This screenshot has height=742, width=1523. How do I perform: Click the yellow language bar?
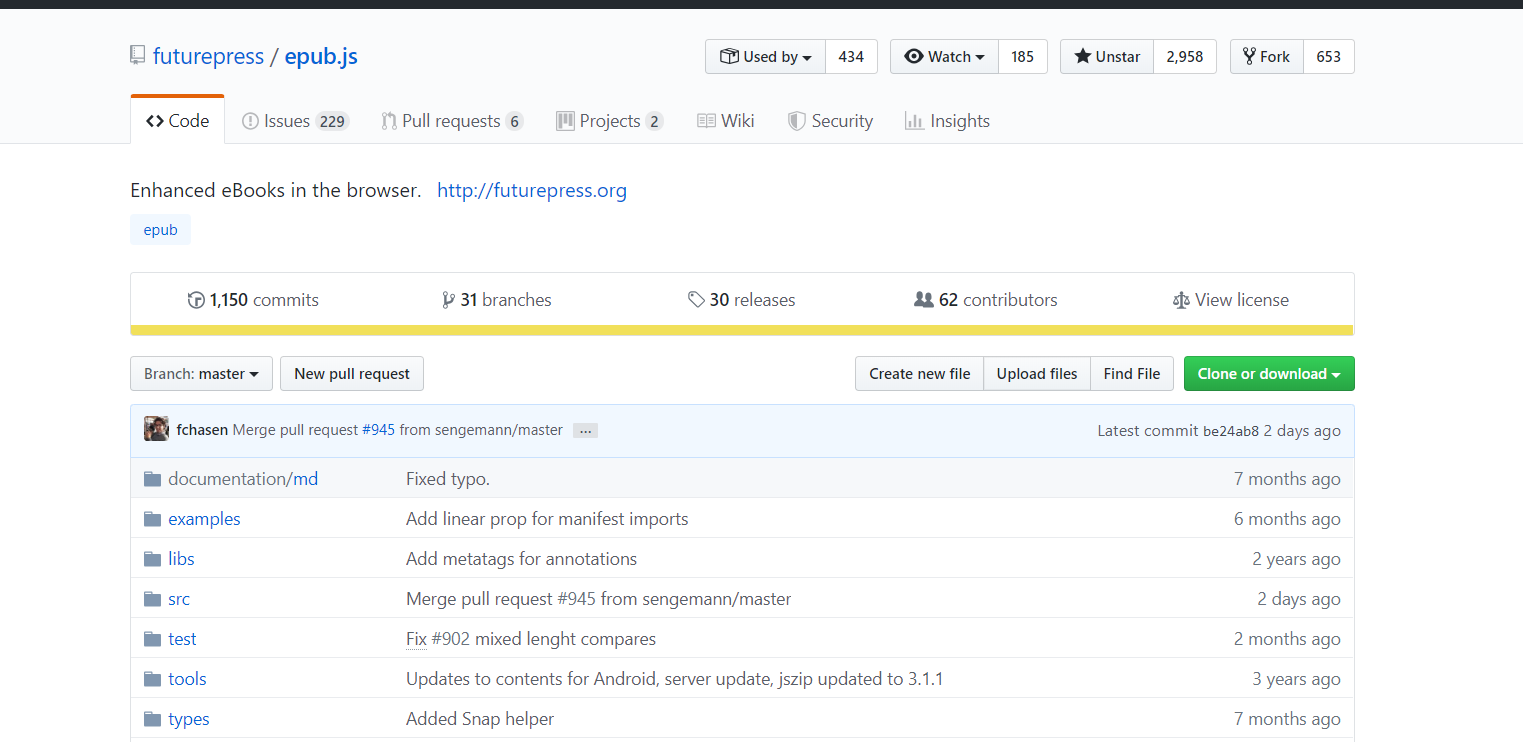(742, 331)
